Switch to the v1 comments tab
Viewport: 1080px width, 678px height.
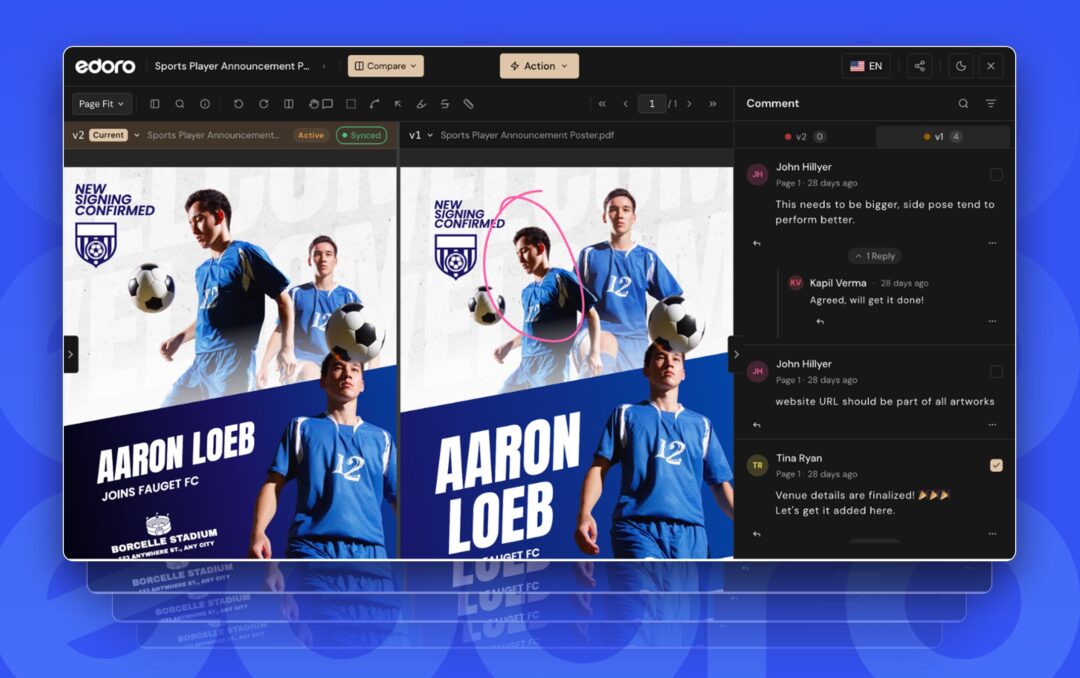point(943,136)
